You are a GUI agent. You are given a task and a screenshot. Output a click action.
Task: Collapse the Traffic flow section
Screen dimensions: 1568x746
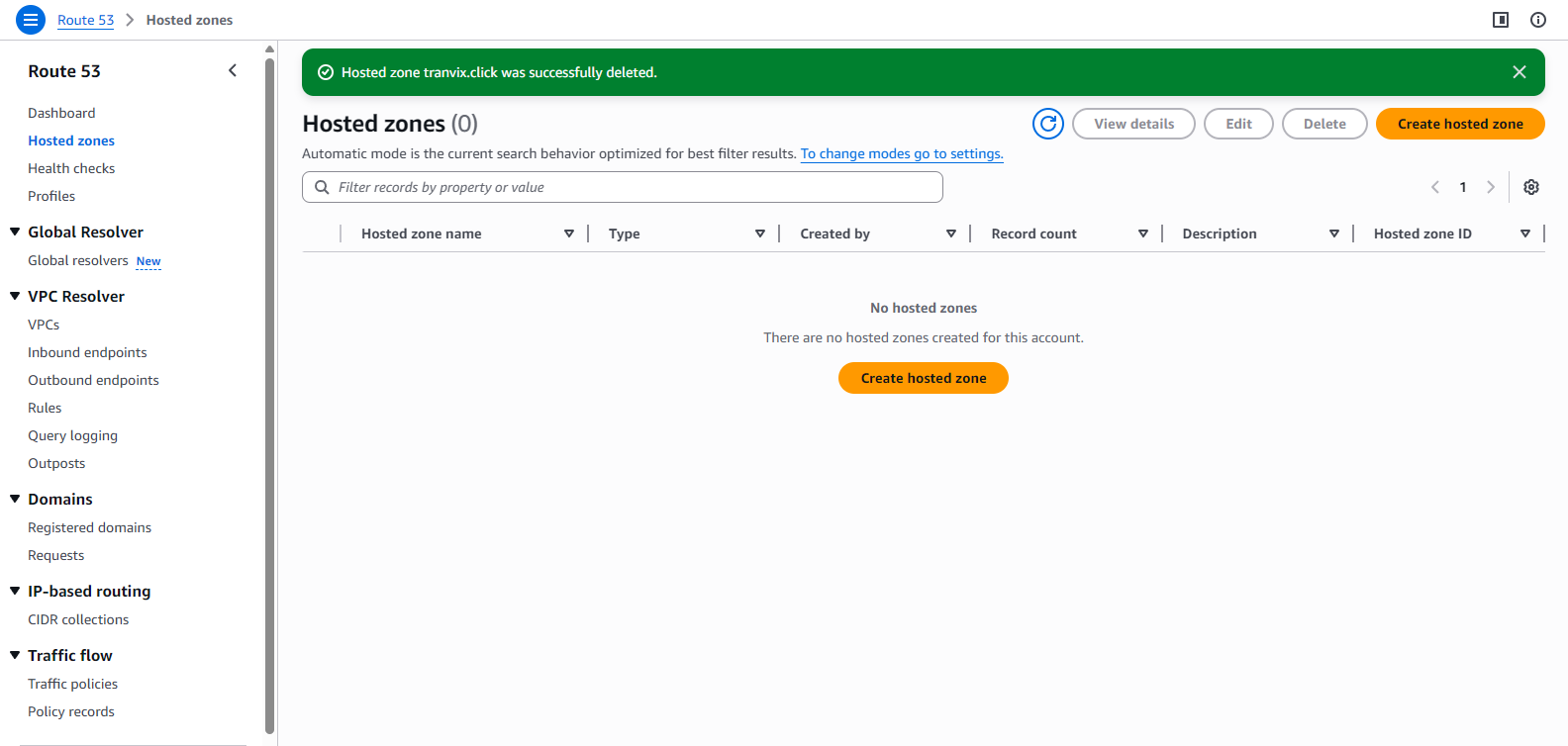(15, 655)
